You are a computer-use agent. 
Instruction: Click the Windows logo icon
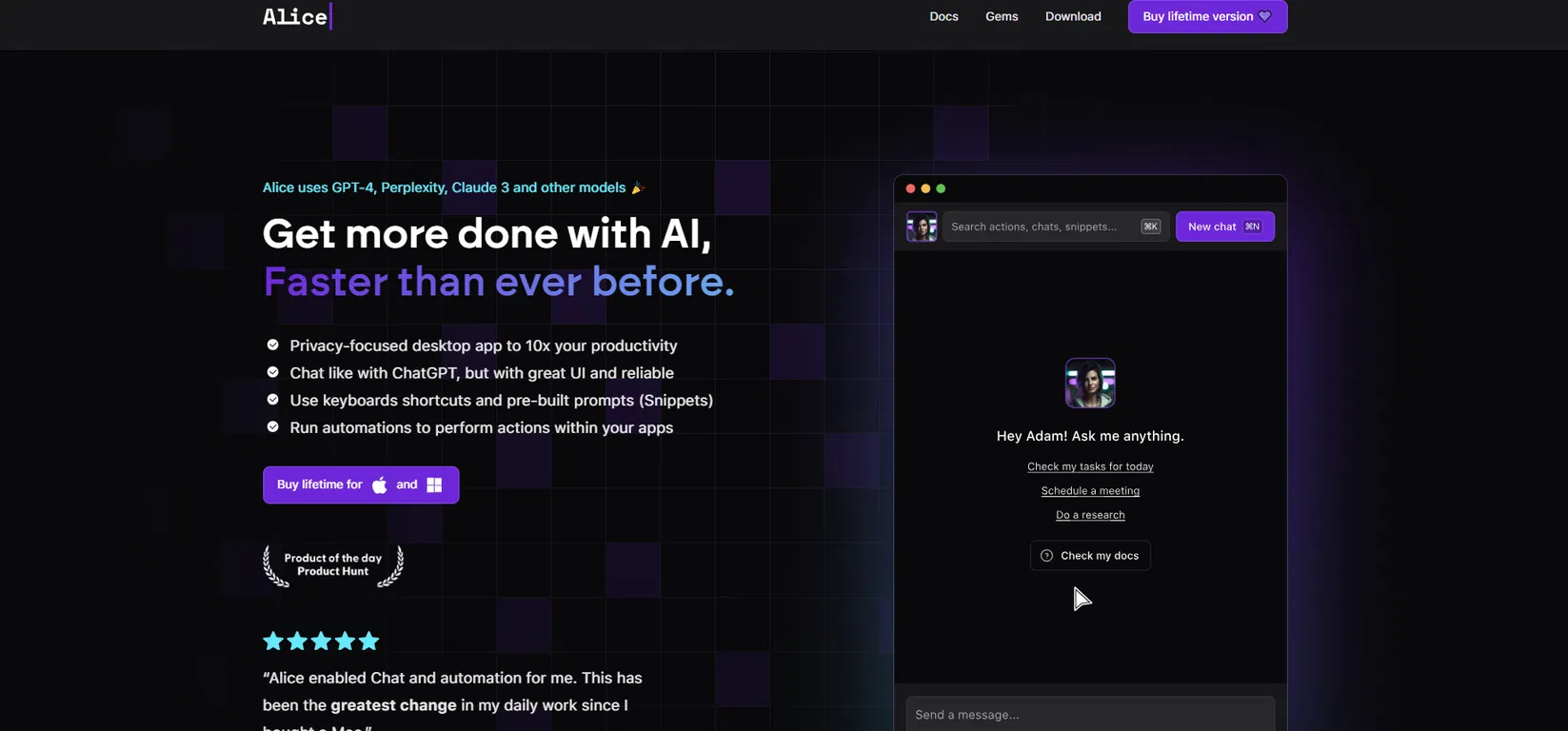(x=434, y=484)
